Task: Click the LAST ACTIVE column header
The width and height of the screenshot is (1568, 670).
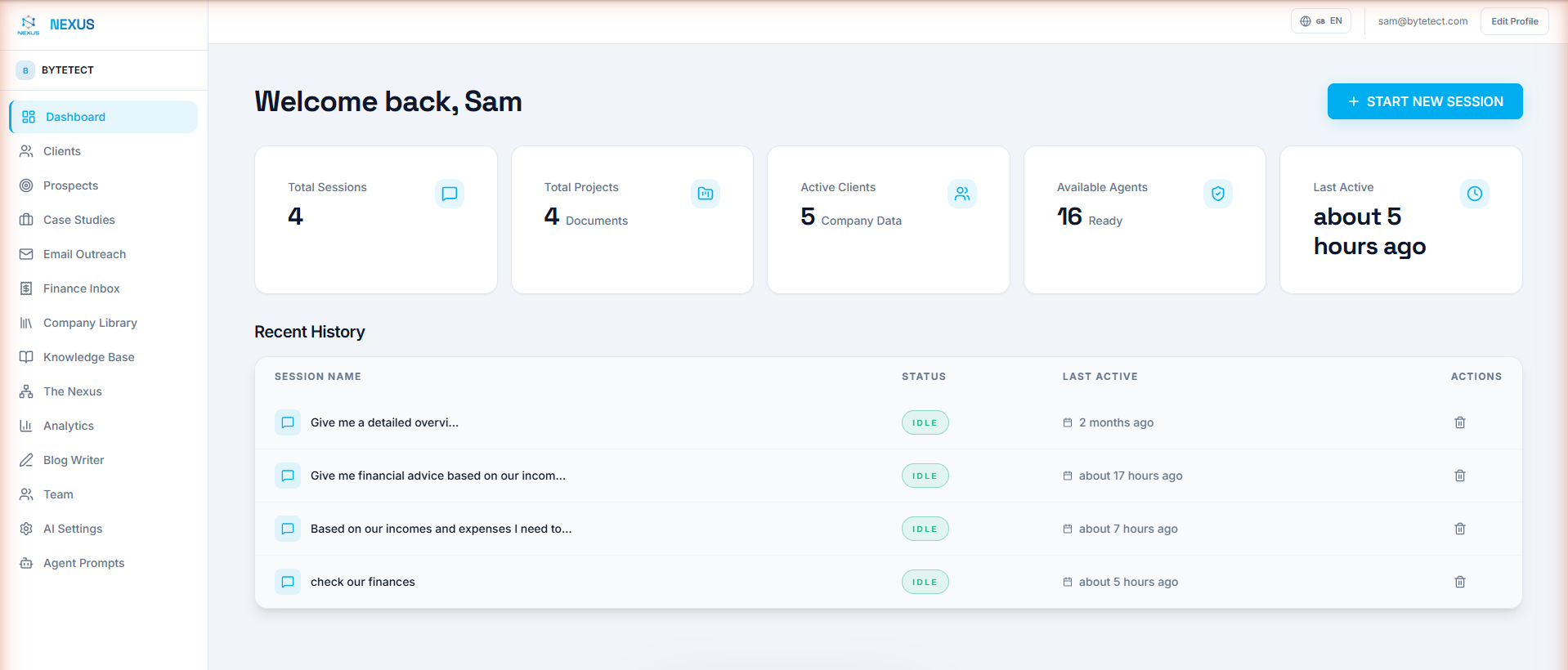Action: pos(1100,377)
